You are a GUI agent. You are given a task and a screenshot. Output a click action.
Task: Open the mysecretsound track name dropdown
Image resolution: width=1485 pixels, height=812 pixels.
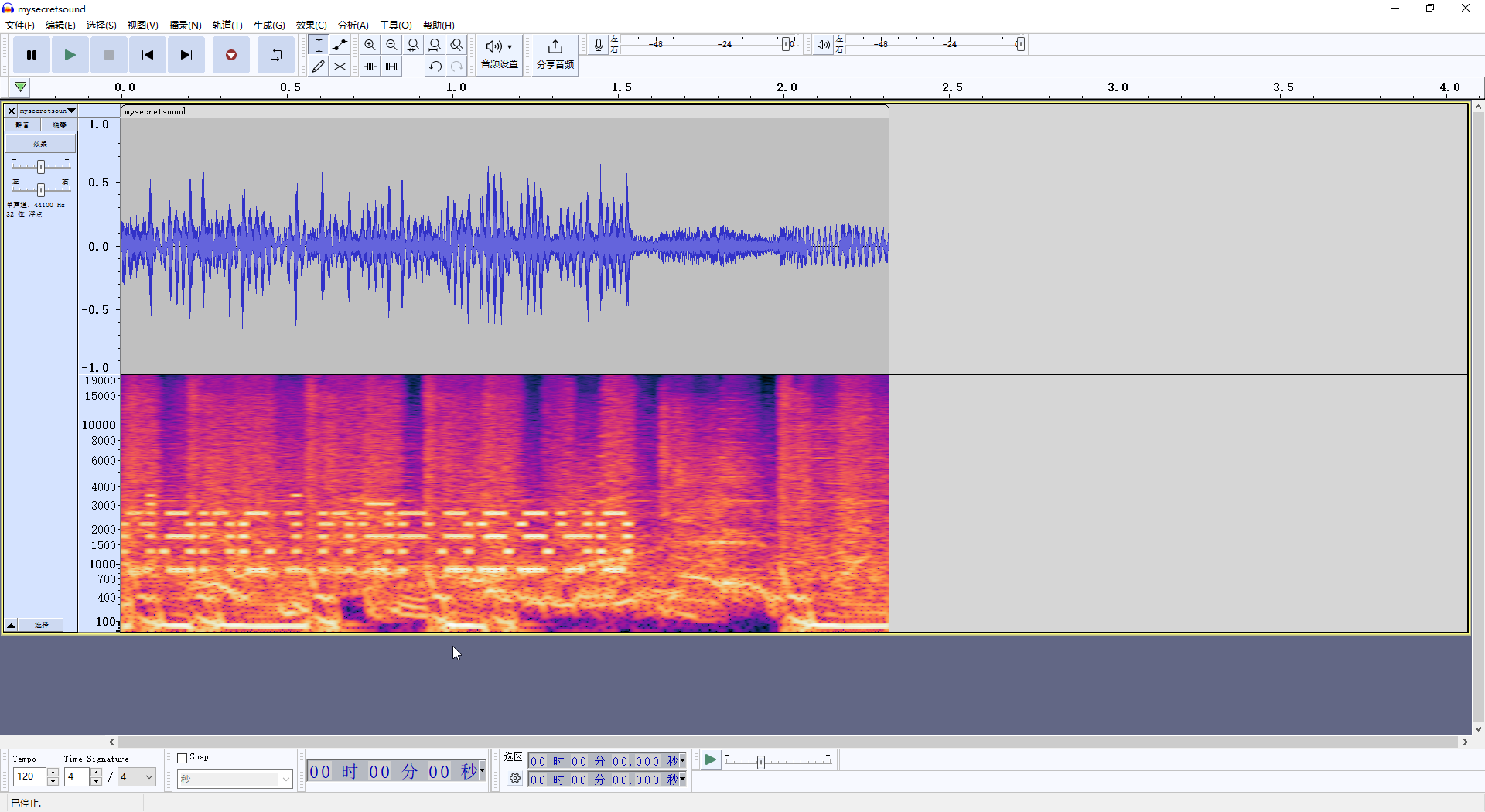[47, 111]
